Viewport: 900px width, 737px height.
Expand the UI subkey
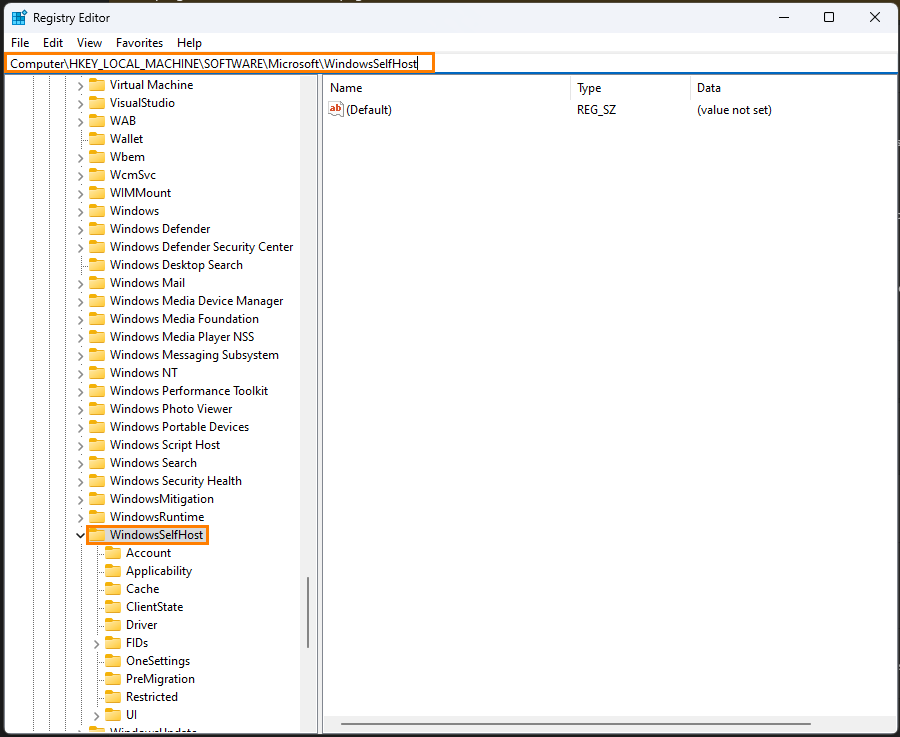tap(96, 716)
